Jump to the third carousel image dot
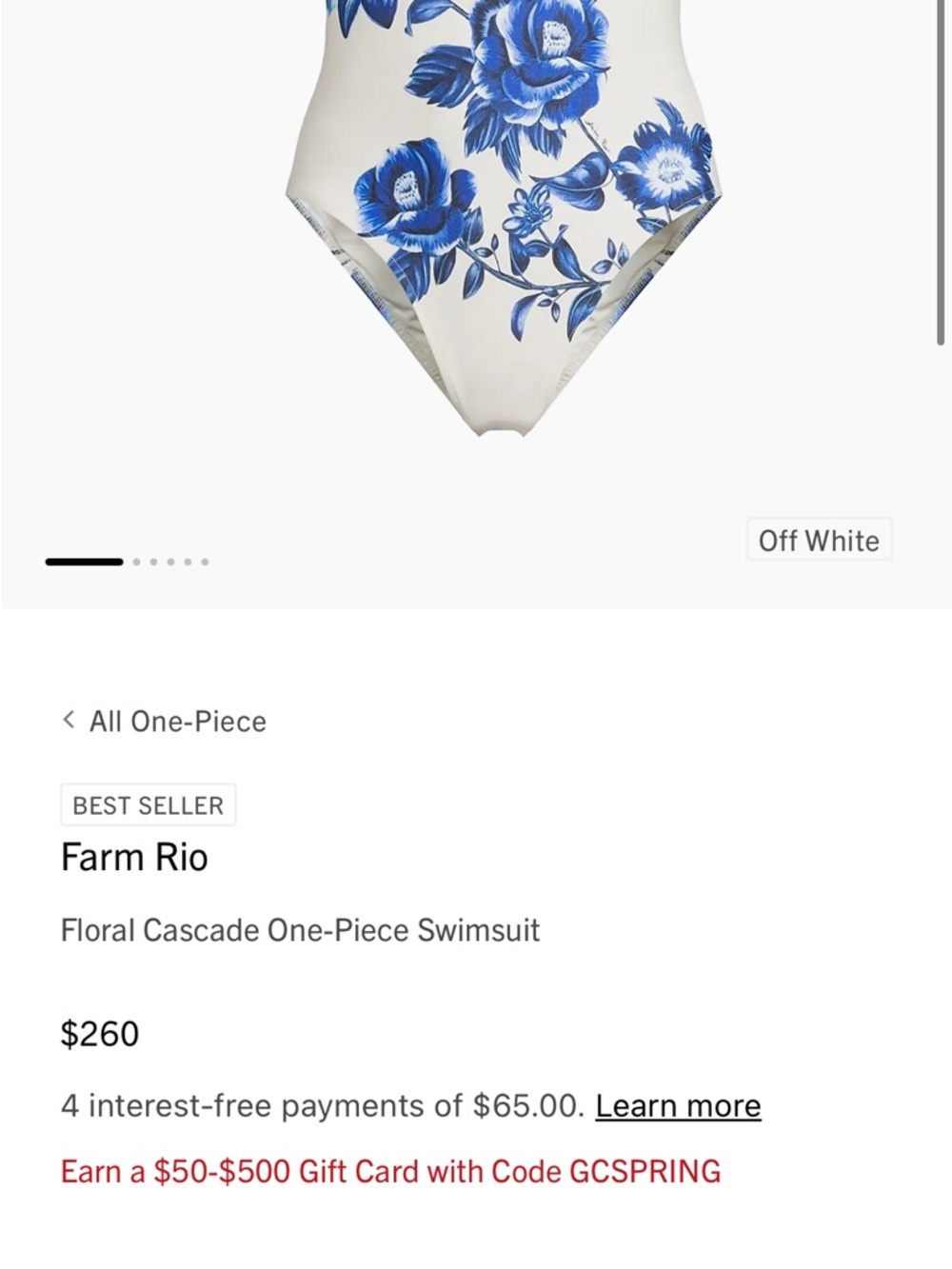Screen dimensions: 952x1269 point(154,562)
